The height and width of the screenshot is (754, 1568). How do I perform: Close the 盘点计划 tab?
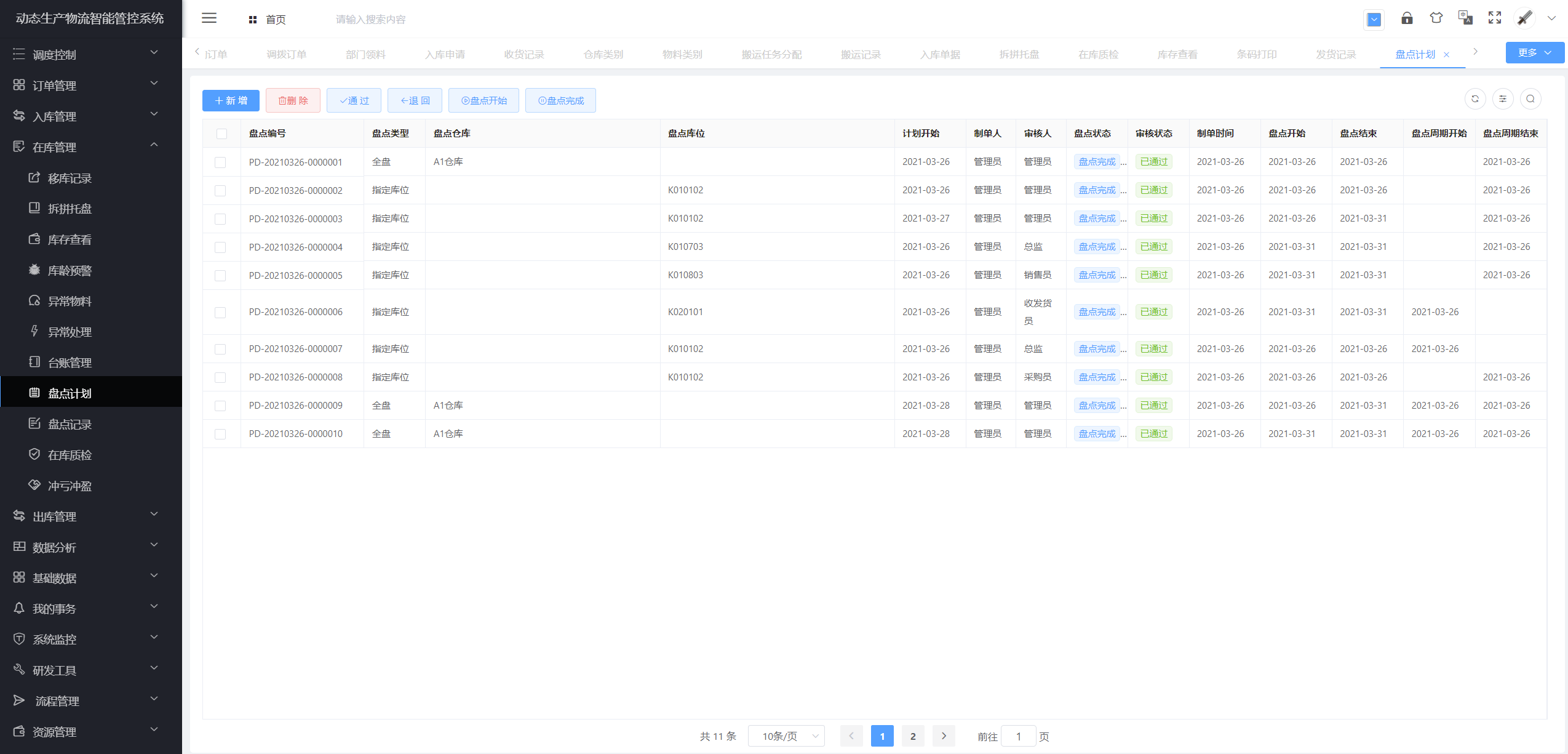pyautogui.click(x=1447, y=55)
